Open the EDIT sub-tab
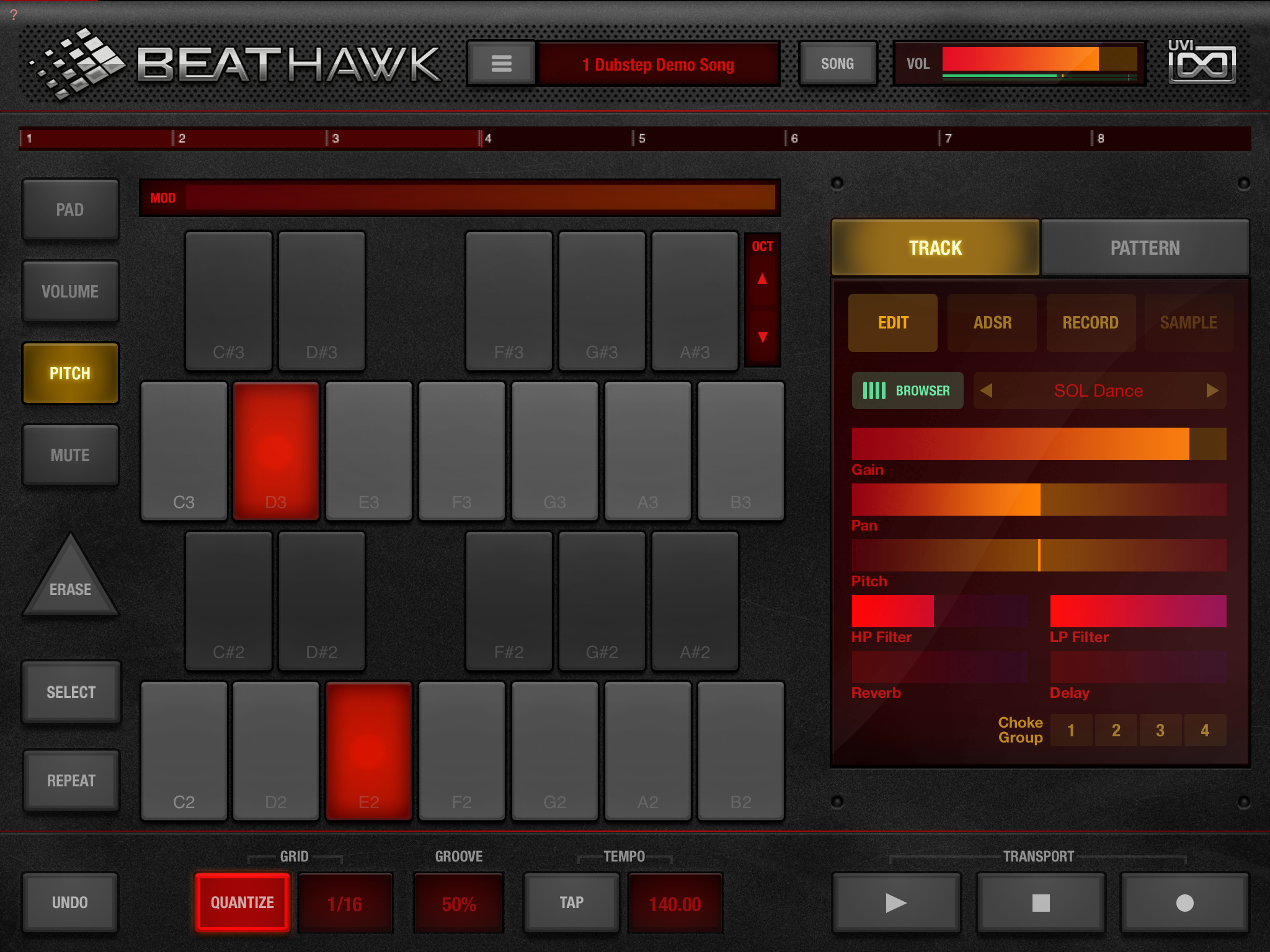This screenshot has width=1270, height=952. pyautogui.click(x=893, y=322)
